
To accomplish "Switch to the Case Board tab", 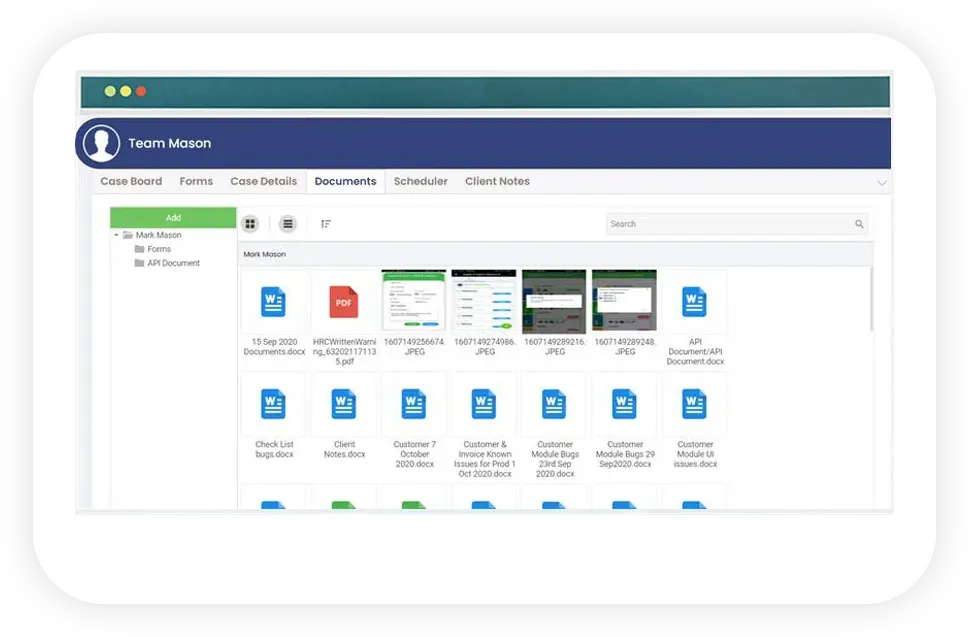I will (131, 181).
